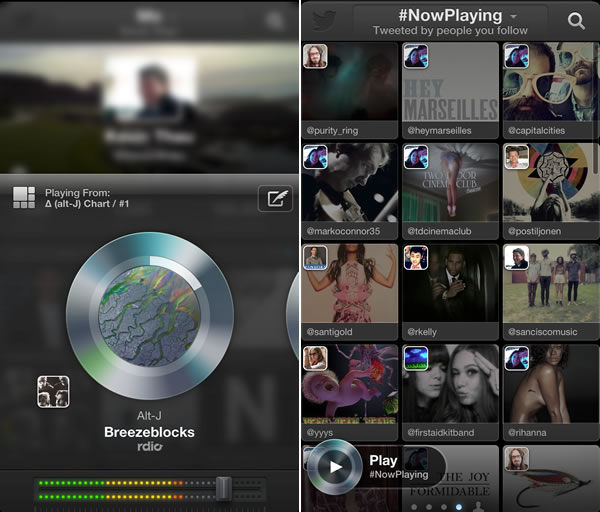Tap the tweeter avatar on @purity_ring tile

315,56
